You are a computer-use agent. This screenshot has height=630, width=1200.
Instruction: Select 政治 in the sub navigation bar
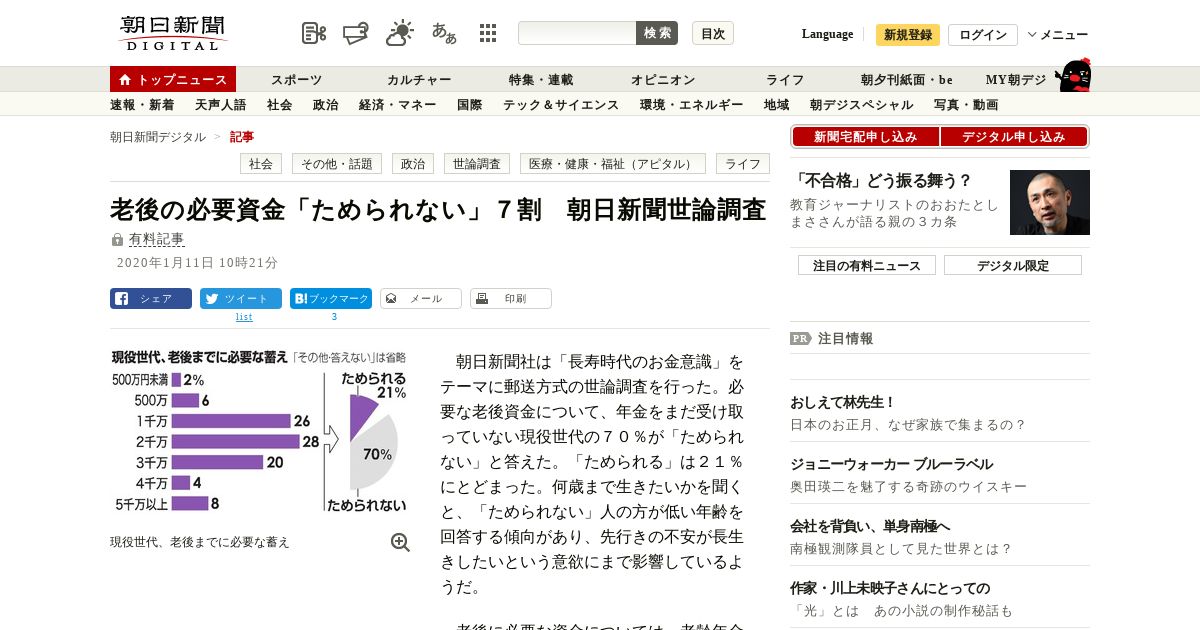pos(326,104)
